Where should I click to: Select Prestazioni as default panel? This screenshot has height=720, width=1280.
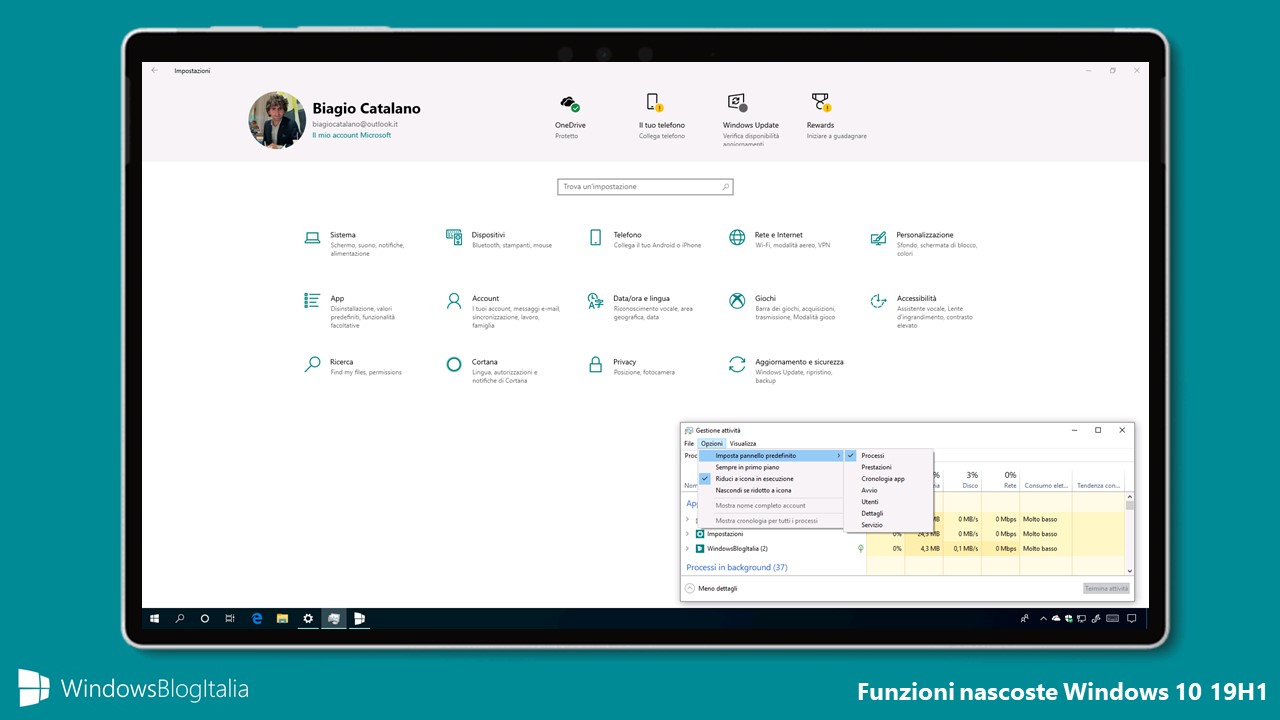(x=889, y=467)
